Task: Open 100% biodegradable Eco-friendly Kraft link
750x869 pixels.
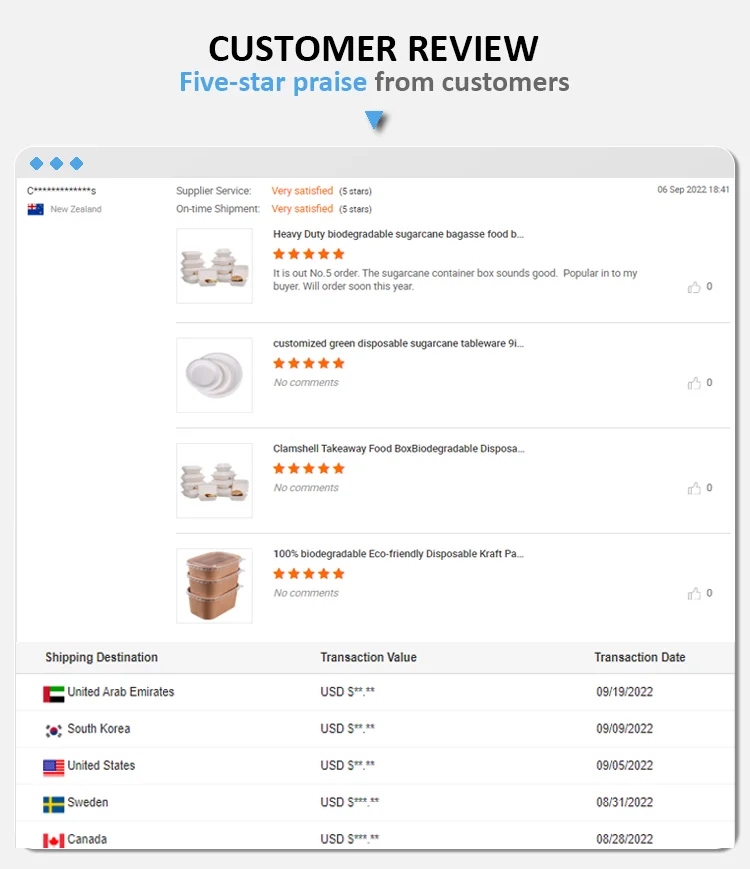Action: pos(398,553)
